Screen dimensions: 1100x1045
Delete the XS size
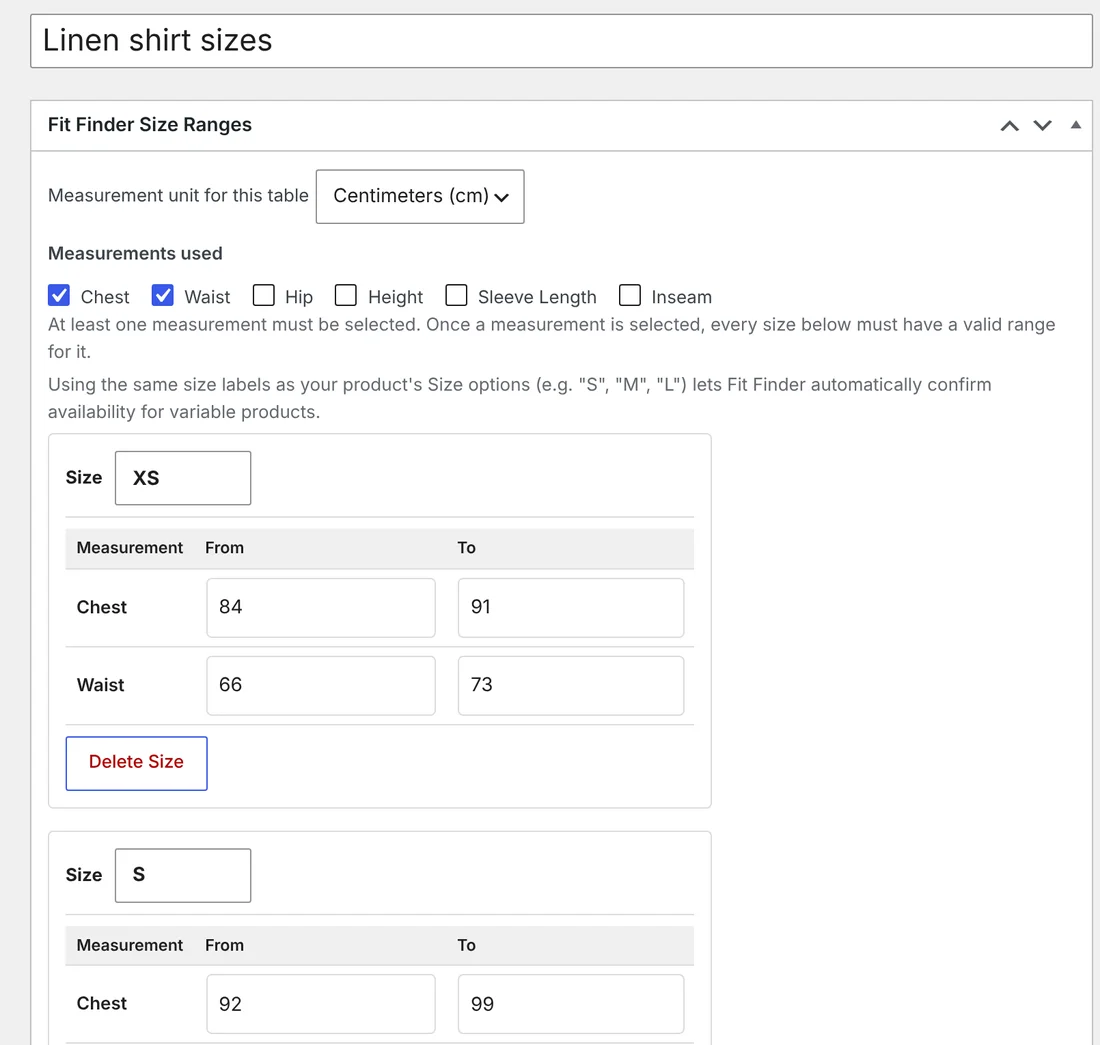coord(137,763)
